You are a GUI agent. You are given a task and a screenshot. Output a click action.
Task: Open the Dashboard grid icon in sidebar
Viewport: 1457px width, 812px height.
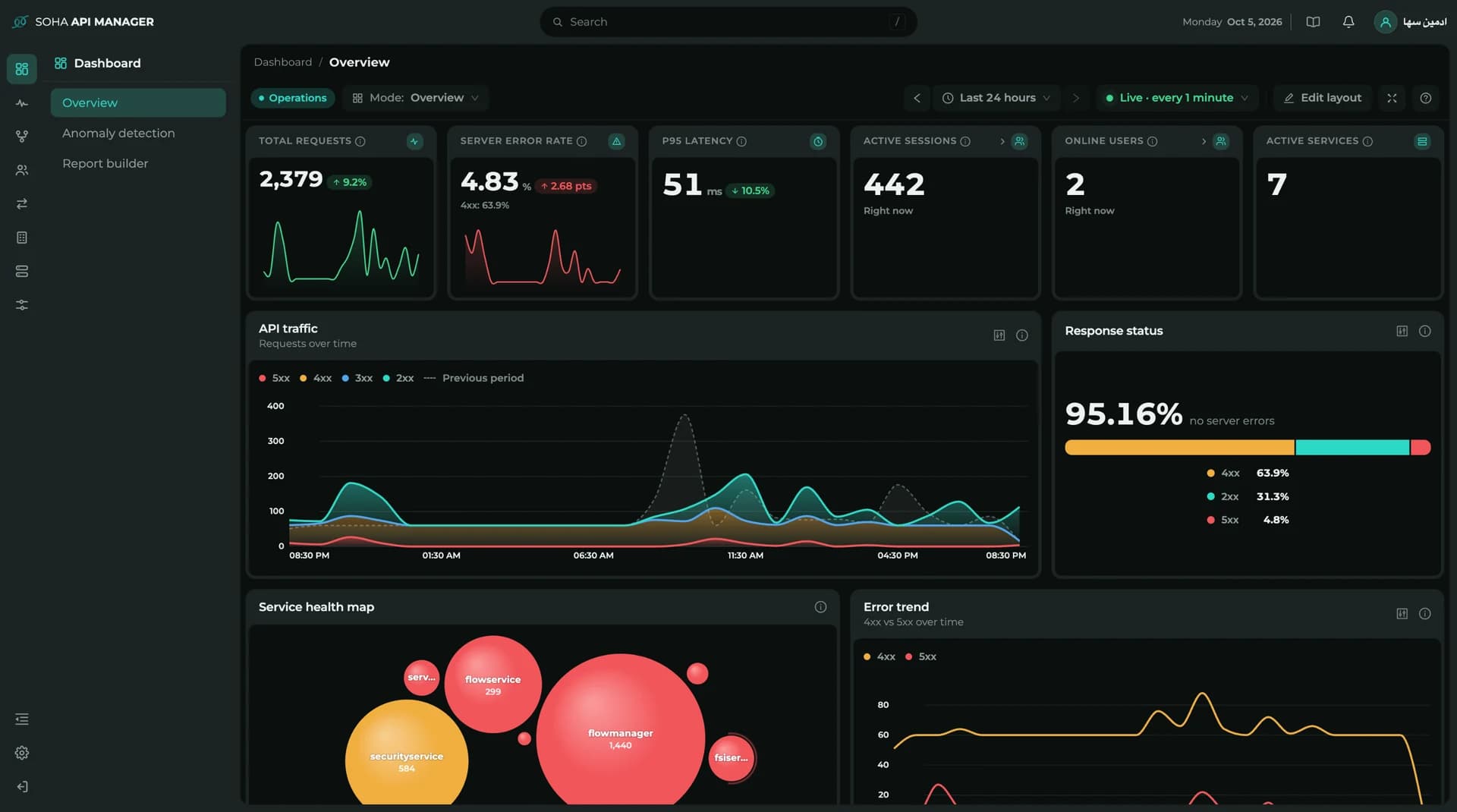pos(21,69)
